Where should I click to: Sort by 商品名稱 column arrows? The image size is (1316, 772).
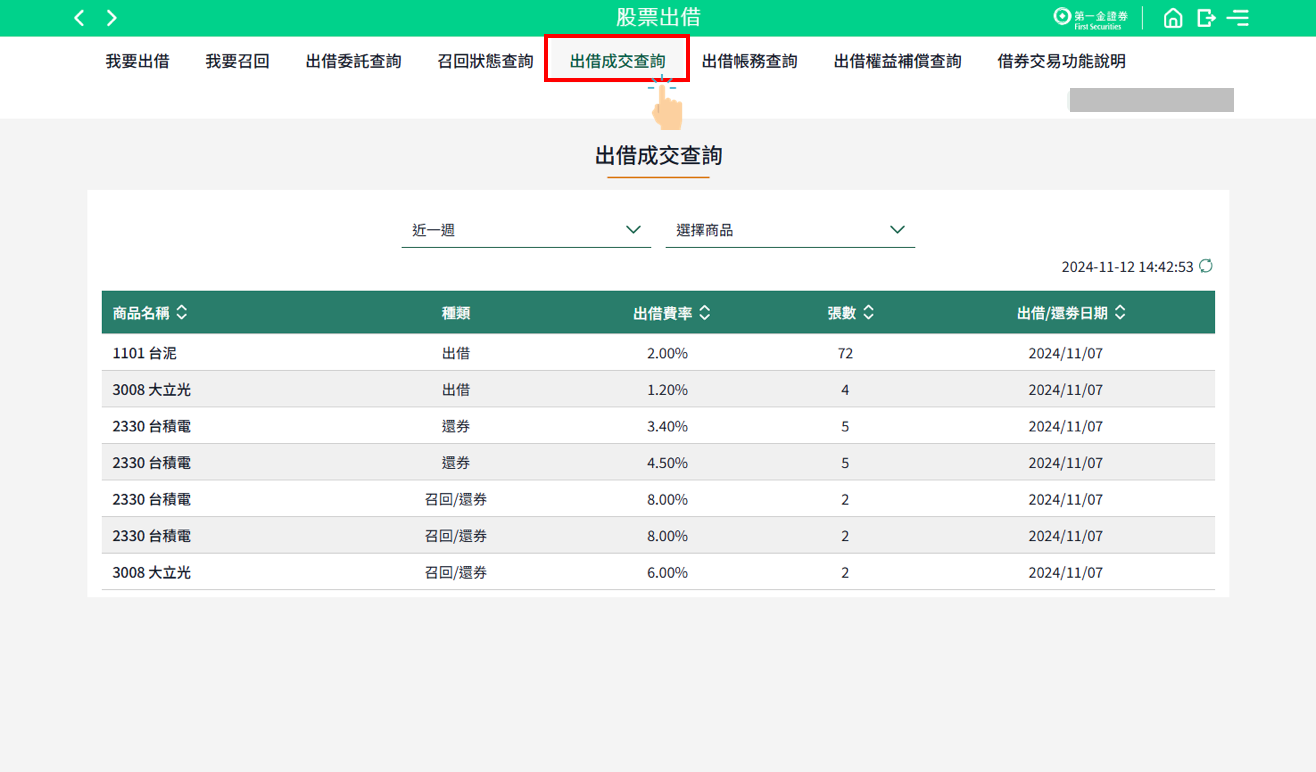[x=181, y=313]
